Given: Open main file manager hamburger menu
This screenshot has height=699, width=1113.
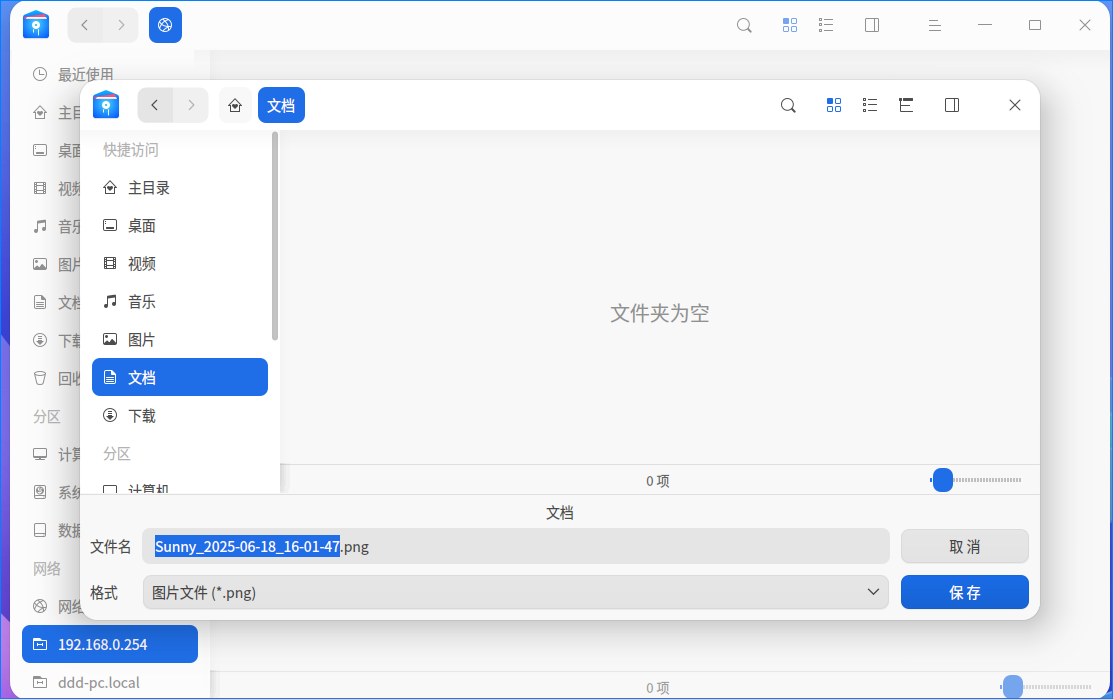Looking at the screenshot, I should tap(935, 26).
